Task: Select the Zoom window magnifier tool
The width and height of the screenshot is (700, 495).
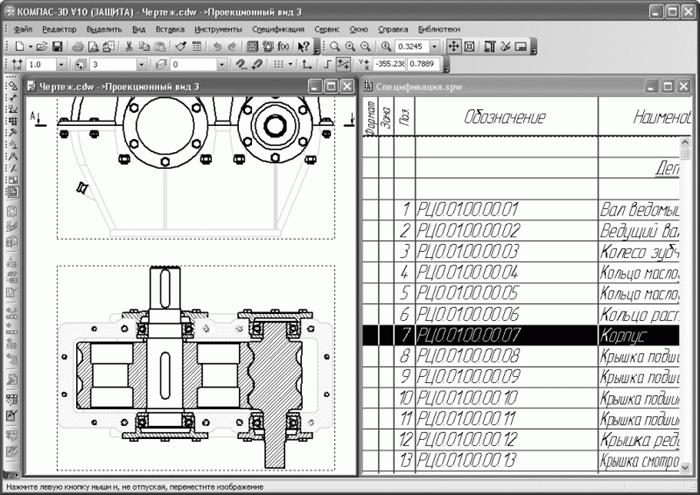Action: [x=335, y=46]
